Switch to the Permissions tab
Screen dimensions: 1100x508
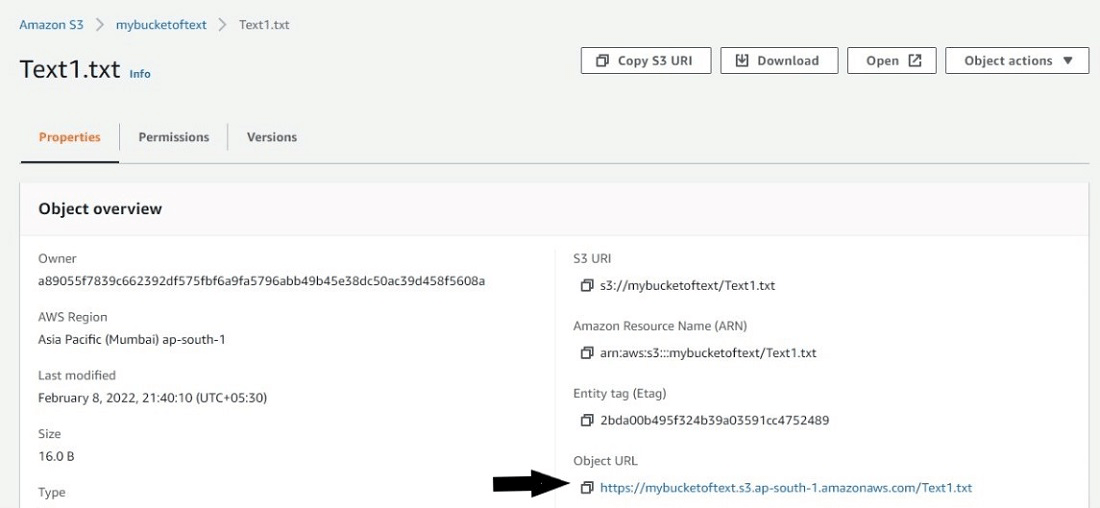pos(173,137)
